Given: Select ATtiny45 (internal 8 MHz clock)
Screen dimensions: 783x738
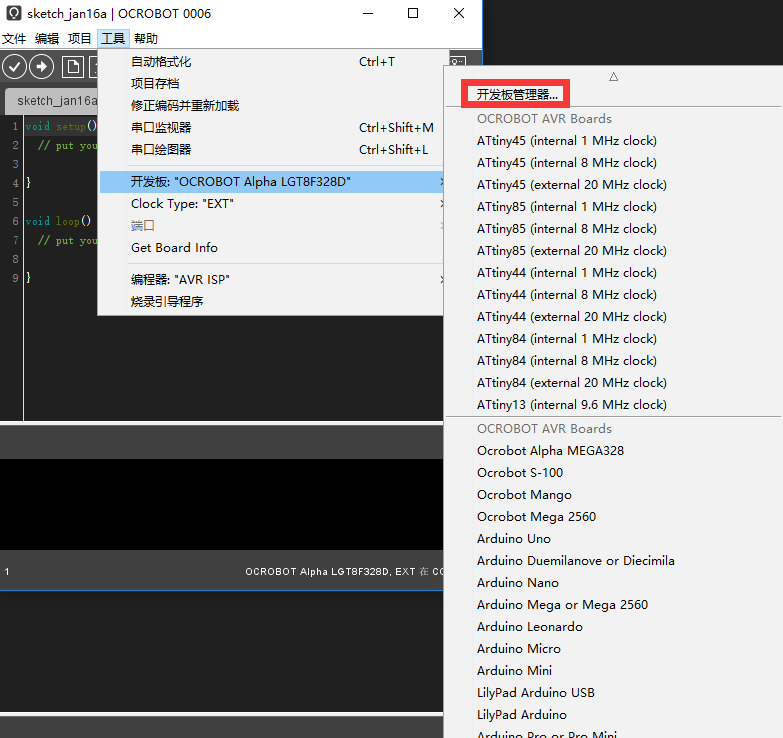Looking at the screenshot, I should click(x=566, y=163).
